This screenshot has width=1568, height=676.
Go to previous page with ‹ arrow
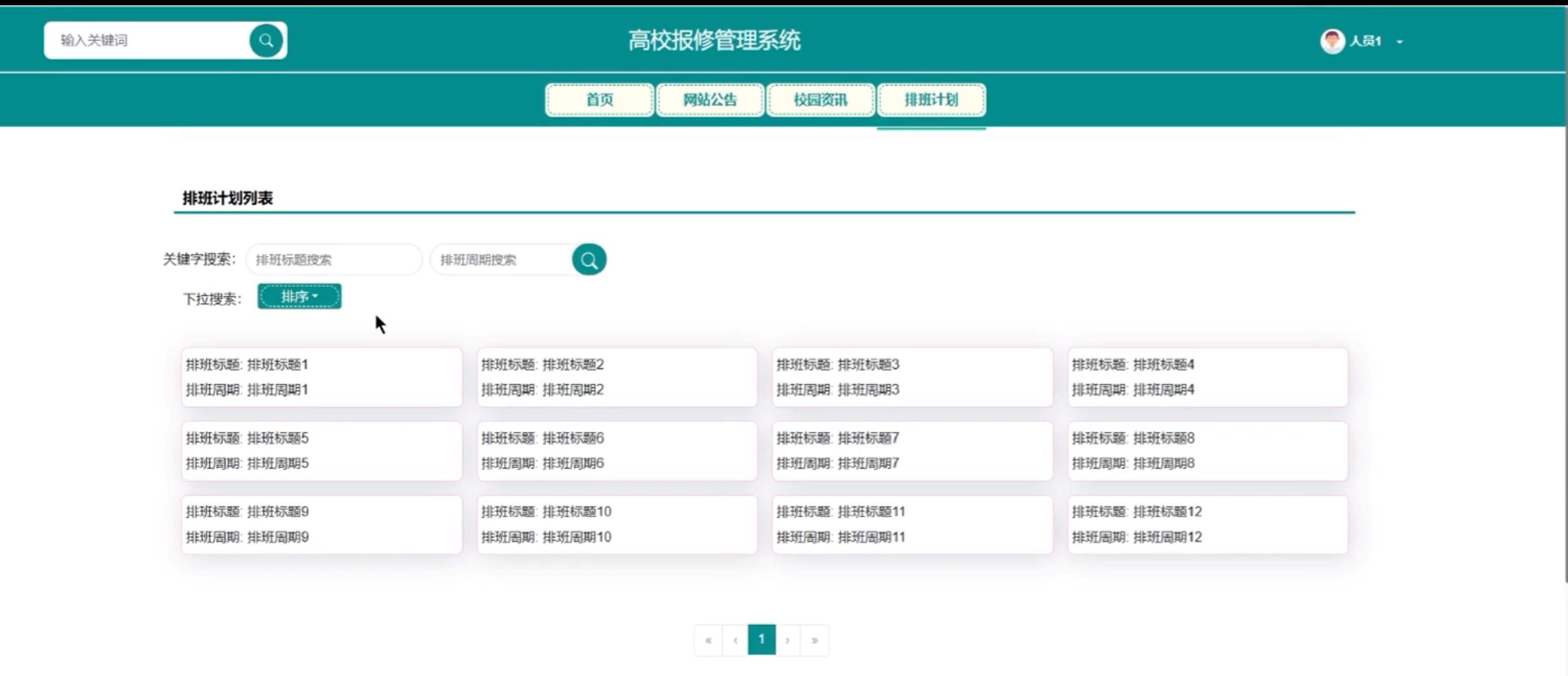tap(735, 640)
